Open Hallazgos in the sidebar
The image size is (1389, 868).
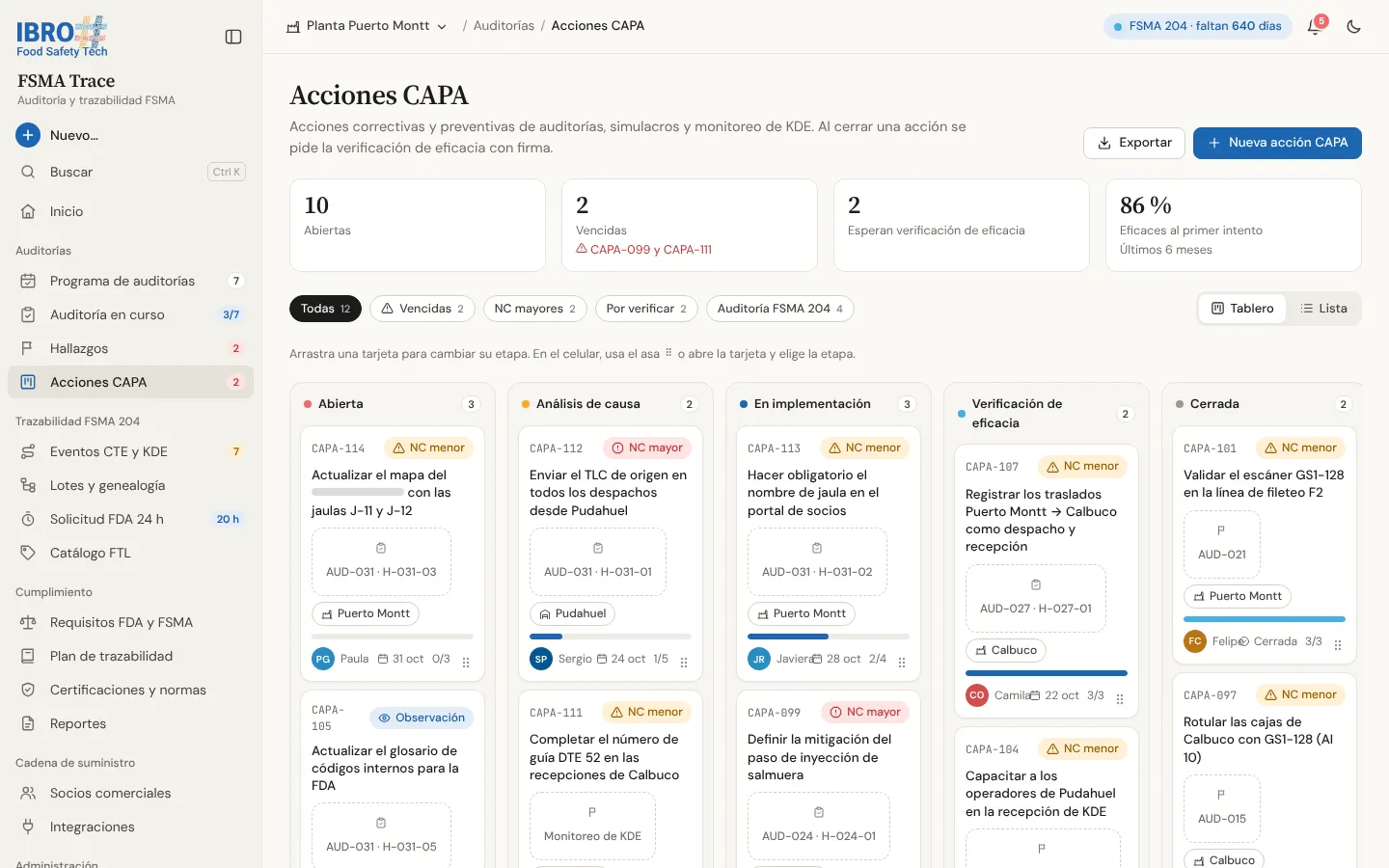tap(131, 348)
